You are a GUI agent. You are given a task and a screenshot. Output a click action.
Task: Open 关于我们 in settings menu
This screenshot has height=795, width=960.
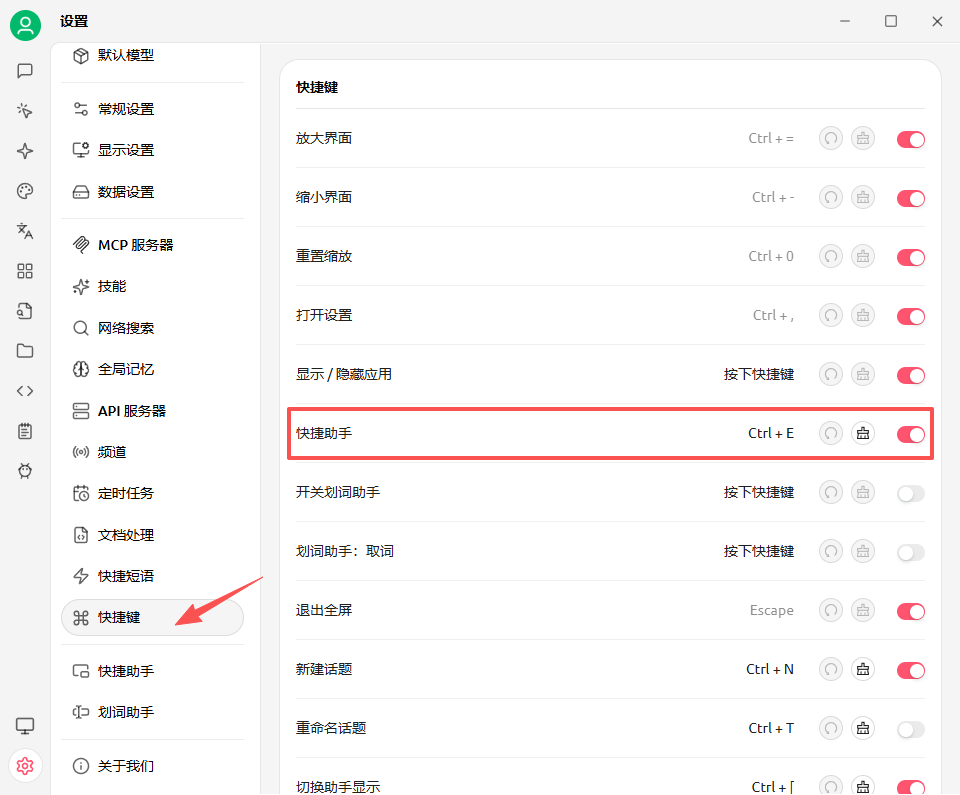pos(152,766)
